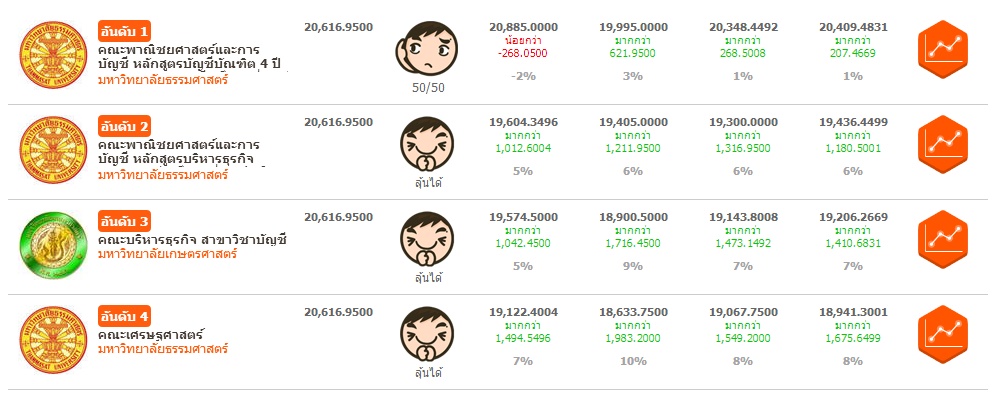Click the orange chart icon for rank 1

[944, 47]
